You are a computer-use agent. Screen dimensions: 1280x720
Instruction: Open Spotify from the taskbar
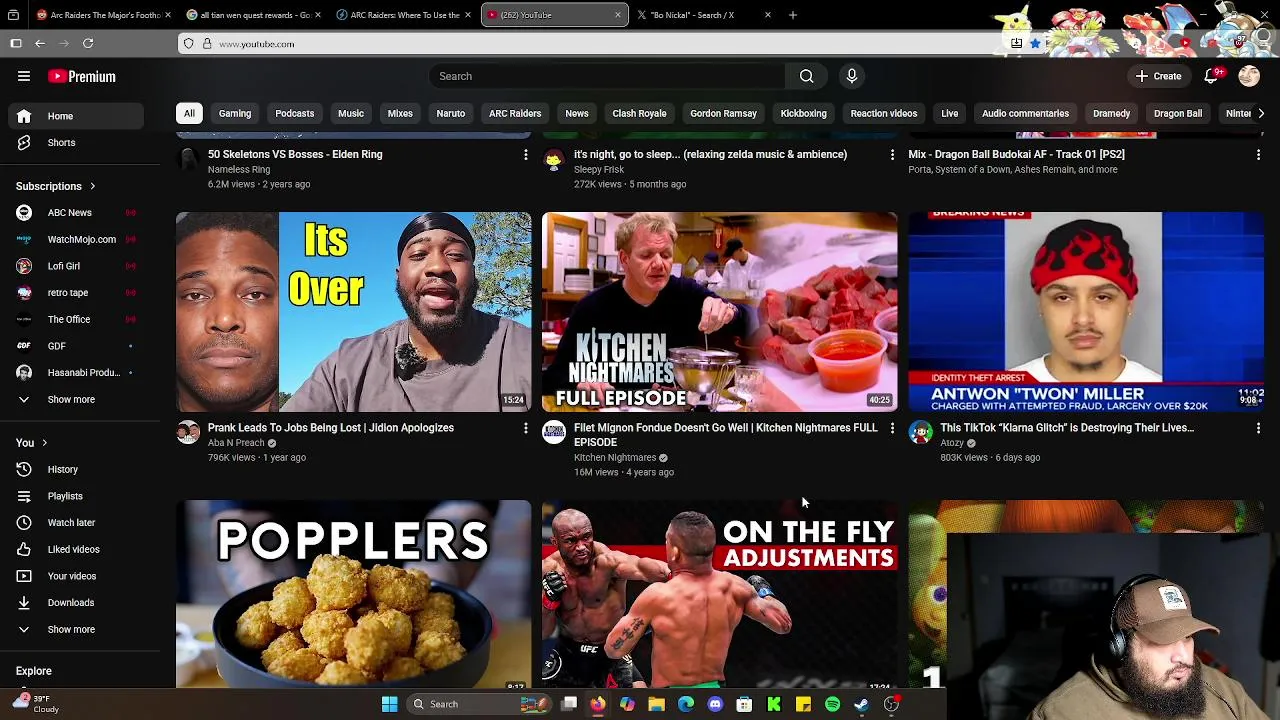[x=832, y=704]
